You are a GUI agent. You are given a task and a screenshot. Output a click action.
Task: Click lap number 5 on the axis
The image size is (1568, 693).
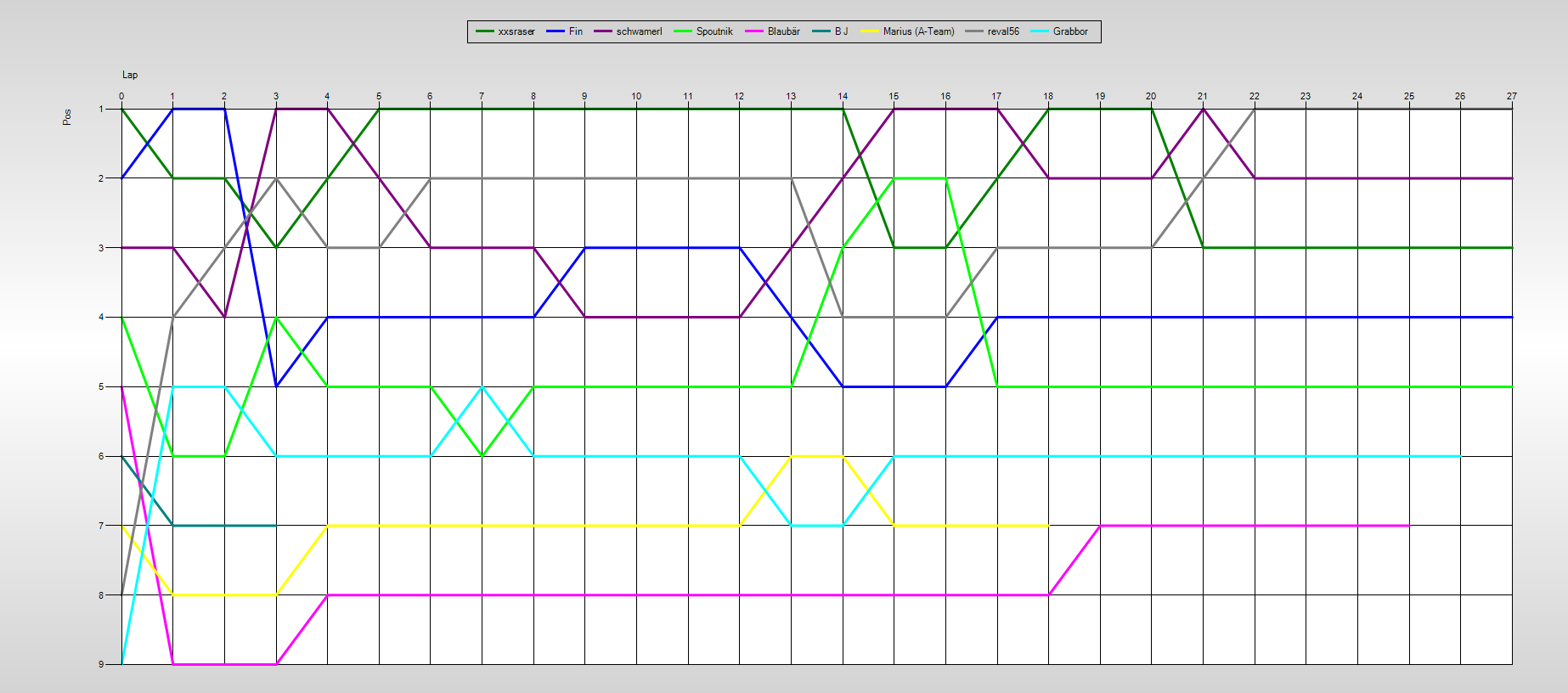[379, 96]
